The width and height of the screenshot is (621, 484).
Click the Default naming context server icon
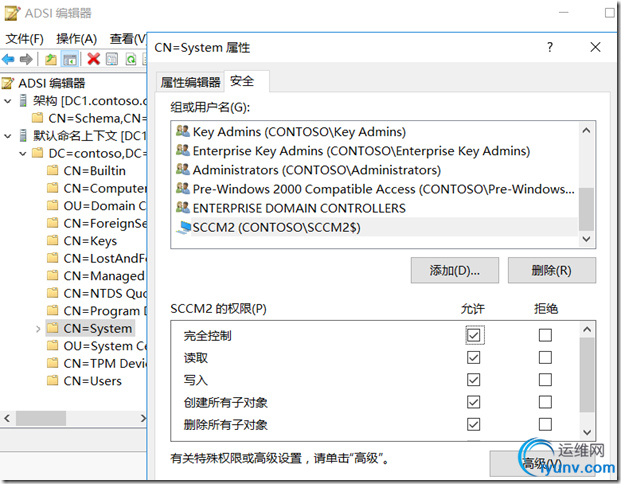pyautogui.click(x=24, y=135)
